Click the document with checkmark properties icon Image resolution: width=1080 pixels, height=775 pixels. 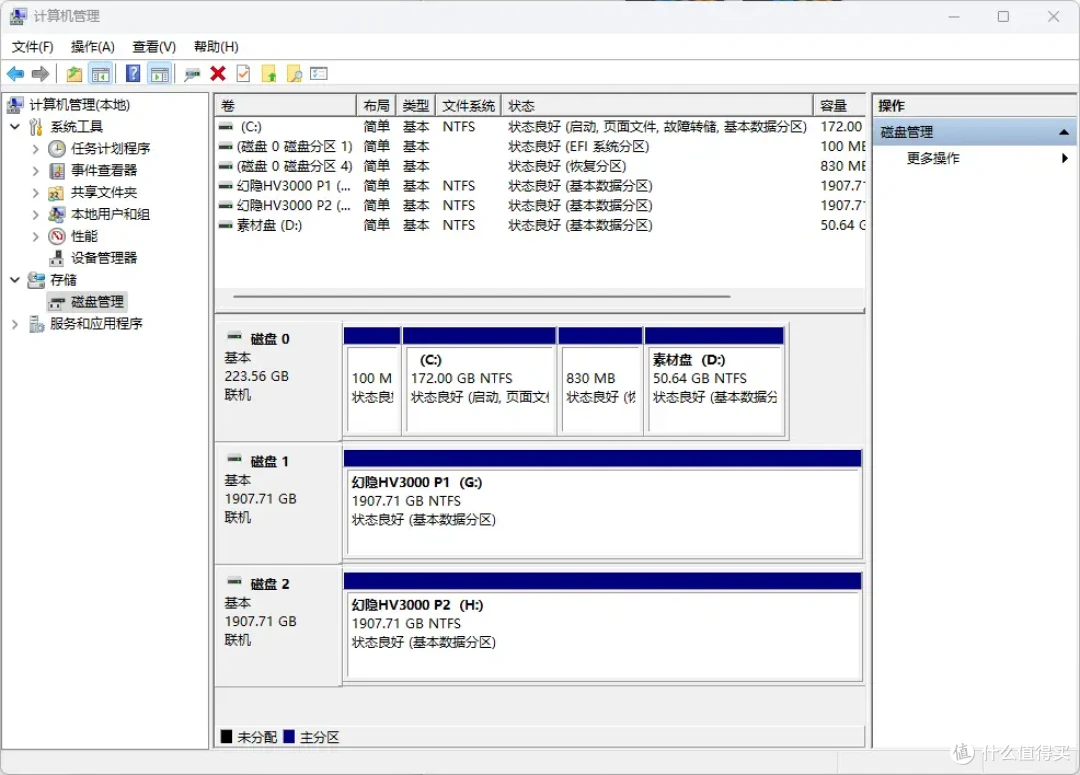243,74
